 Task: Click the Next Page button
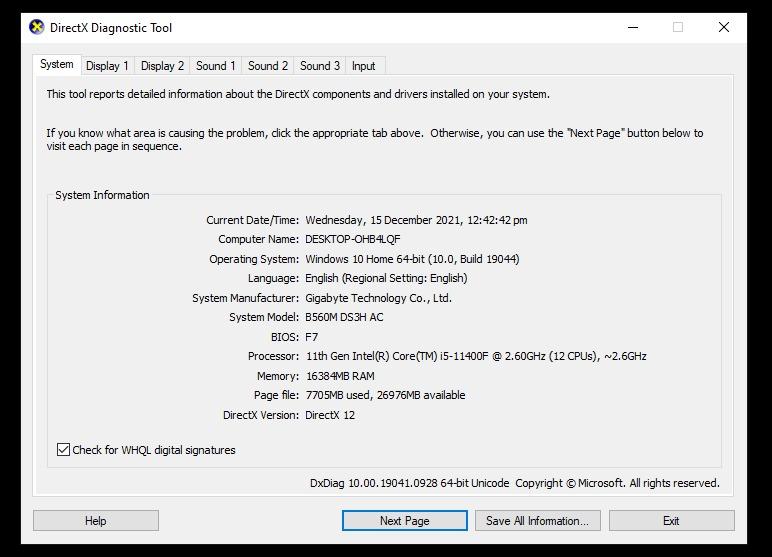click(x=405, y=521)
